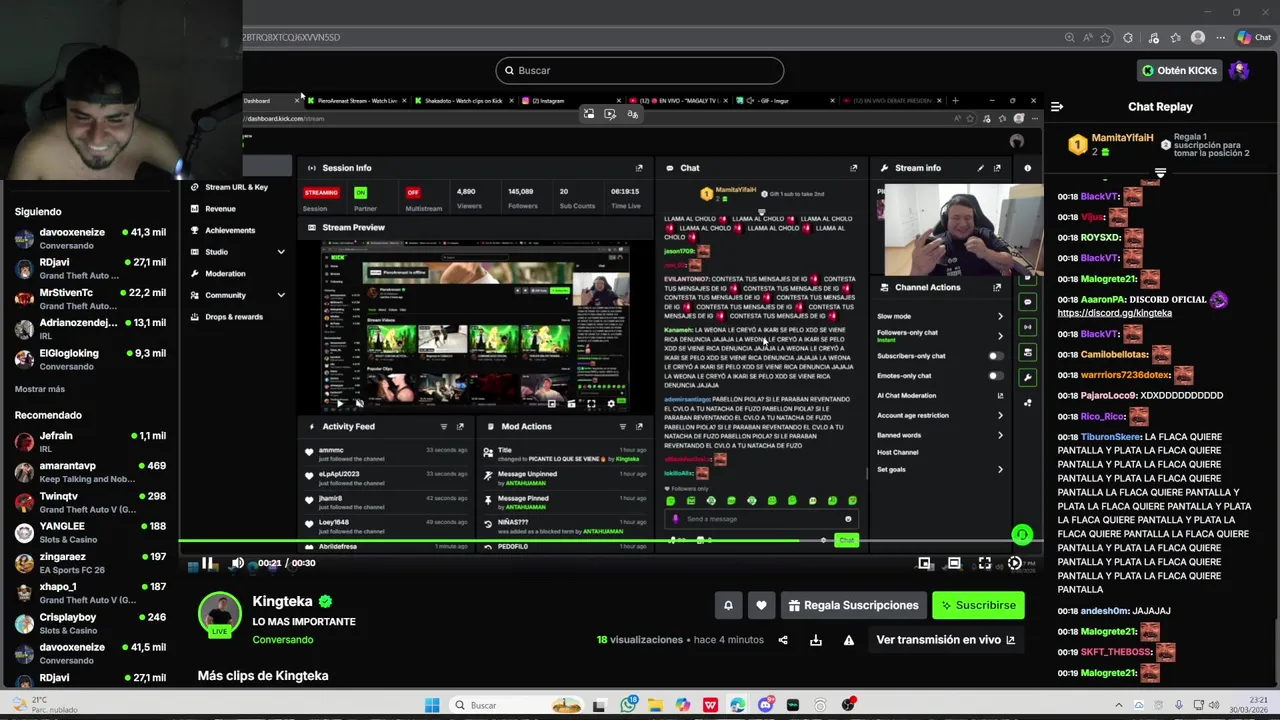The height and width of the screenshot is (720, 1280).
Task: Click MamitaYifaiH in the gift leaderboard
Action: (1122, 138)
